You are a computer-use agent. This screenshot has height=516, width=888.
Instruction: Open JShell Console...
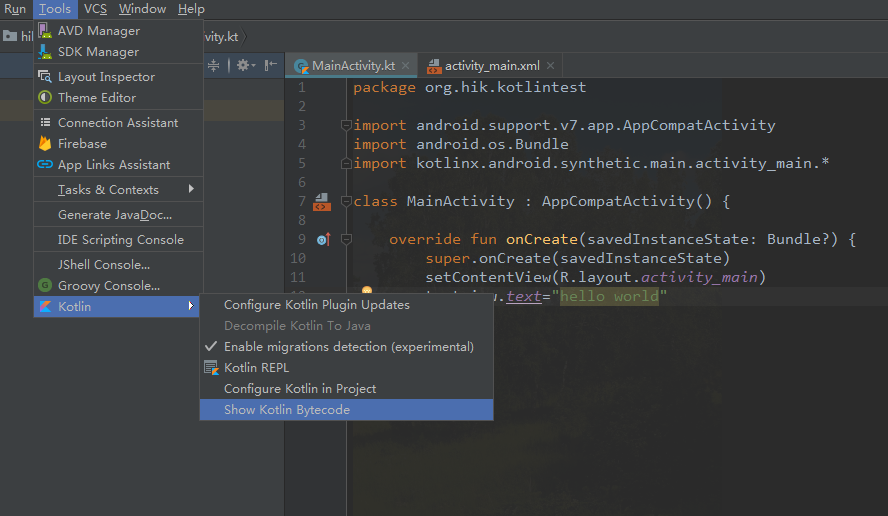click(x=118, y=264)
